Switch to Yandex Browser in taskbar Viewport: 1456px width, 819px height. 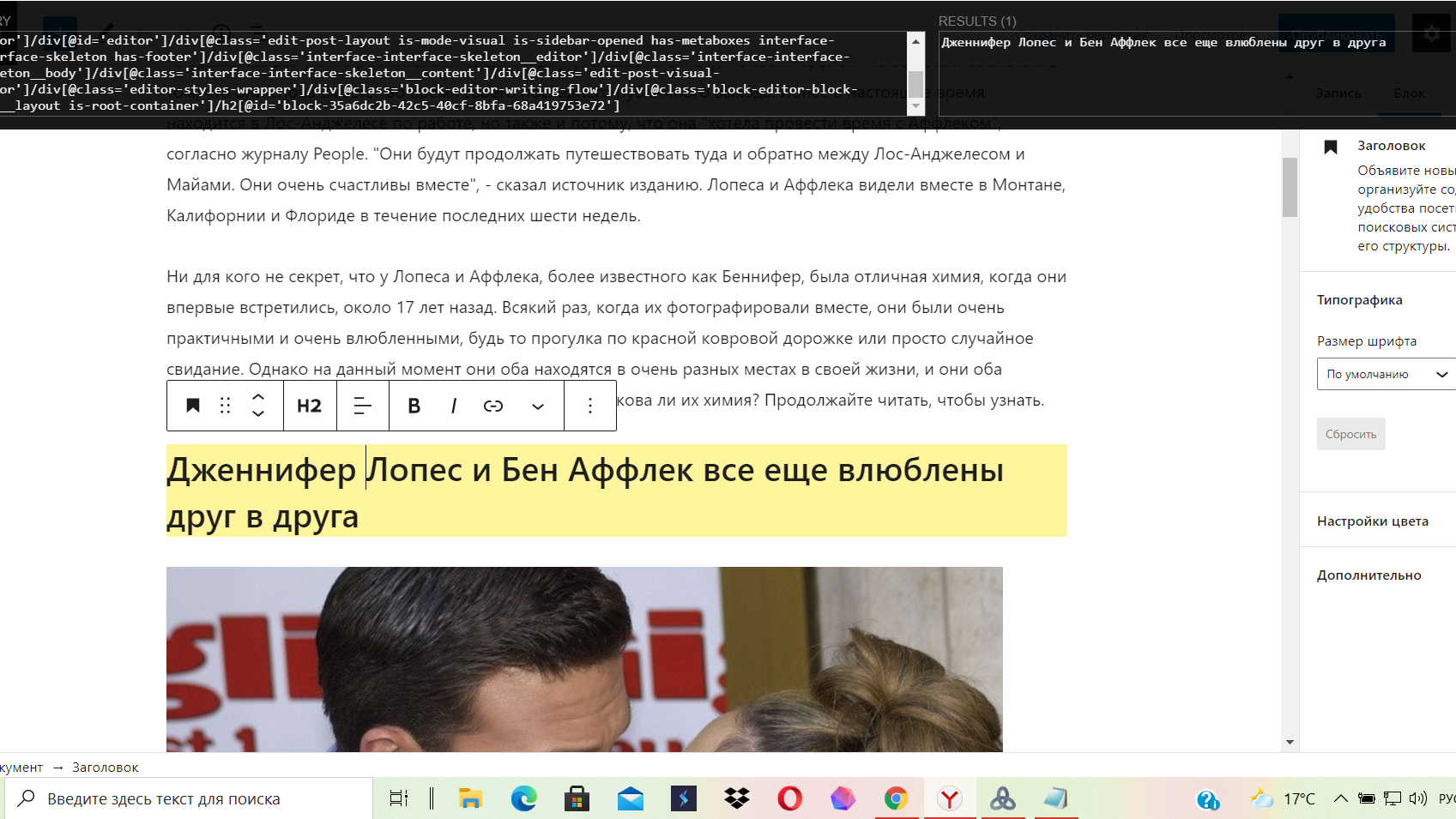coord(949,798)
